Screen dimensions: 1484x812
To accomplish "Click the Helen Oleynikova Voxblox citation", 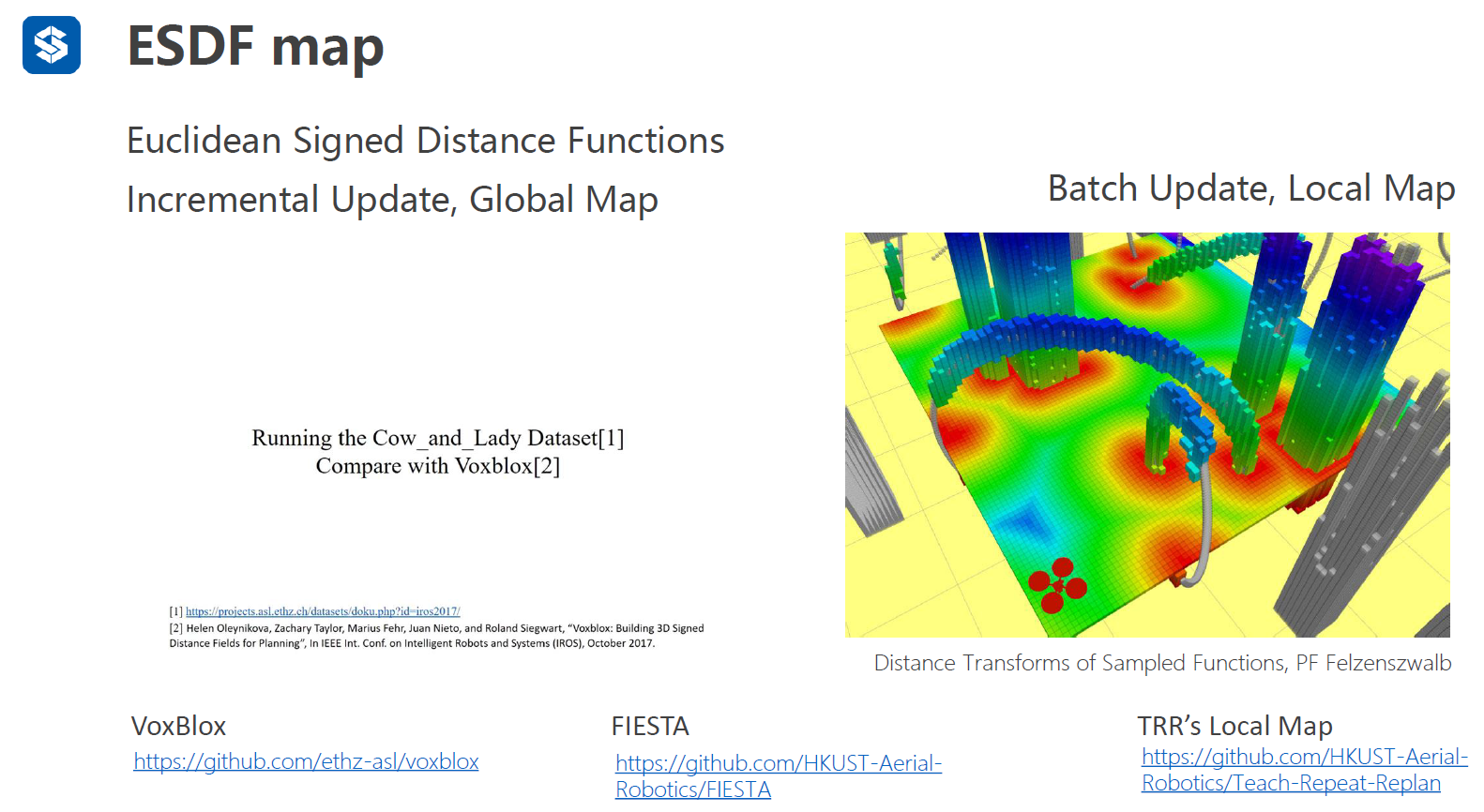I will point(436,636).
